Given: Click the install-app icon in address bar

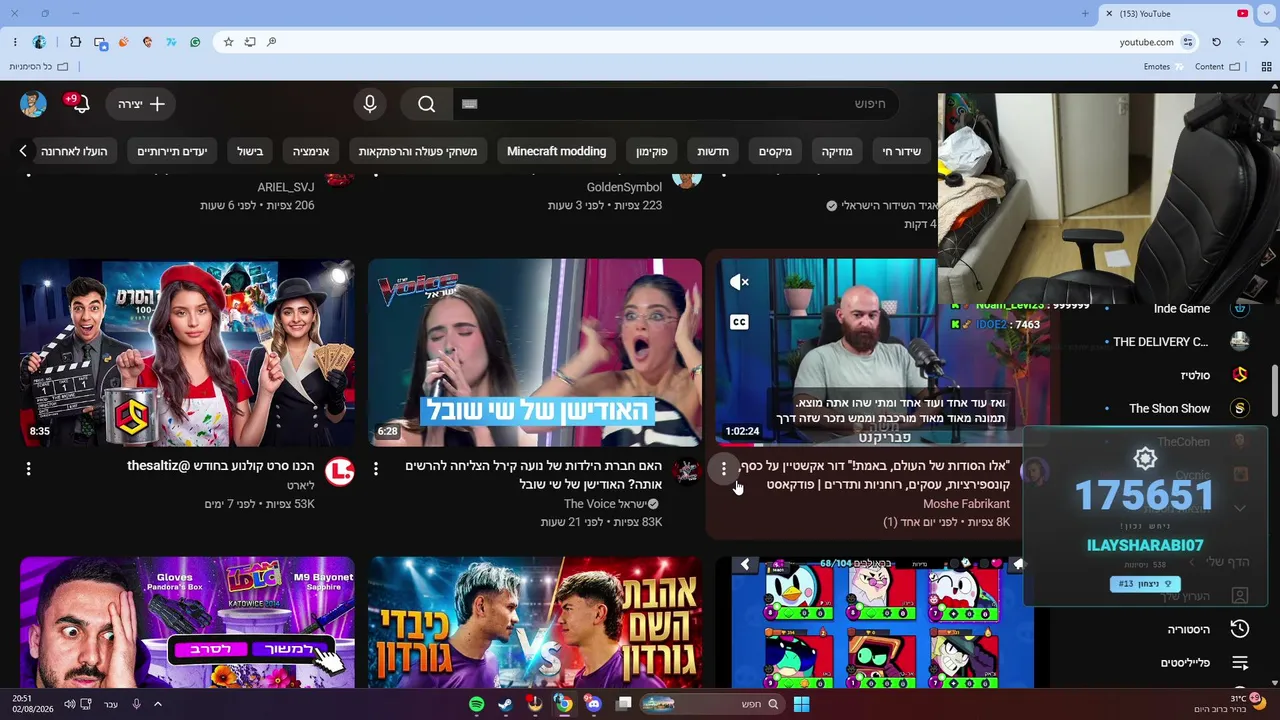Looking at the screenshot, I should 250,42.
